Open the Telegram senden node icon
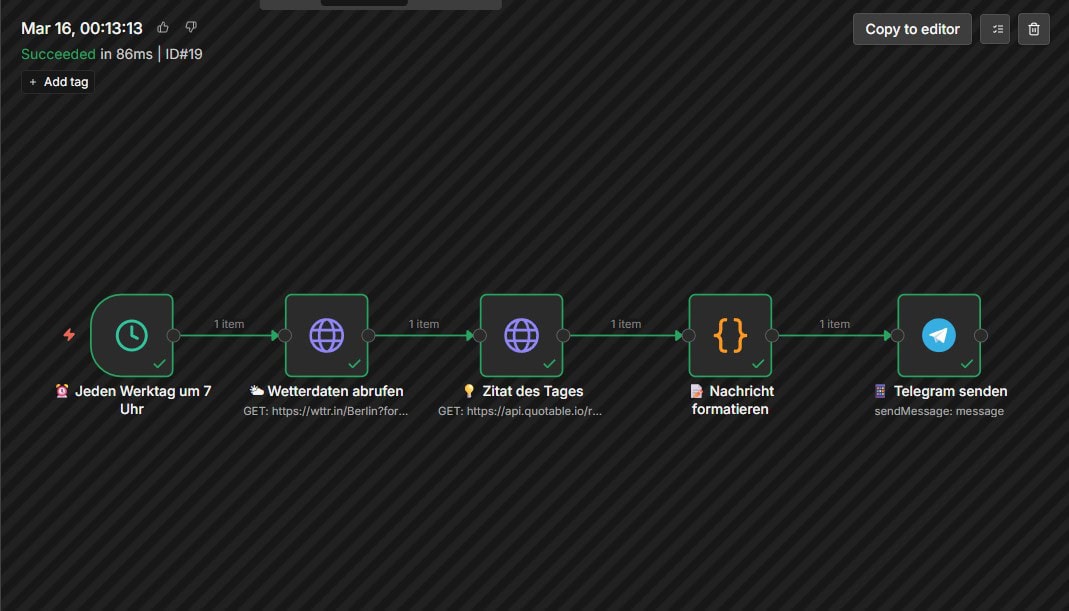1069x611 pixels. tap(938, 334)
